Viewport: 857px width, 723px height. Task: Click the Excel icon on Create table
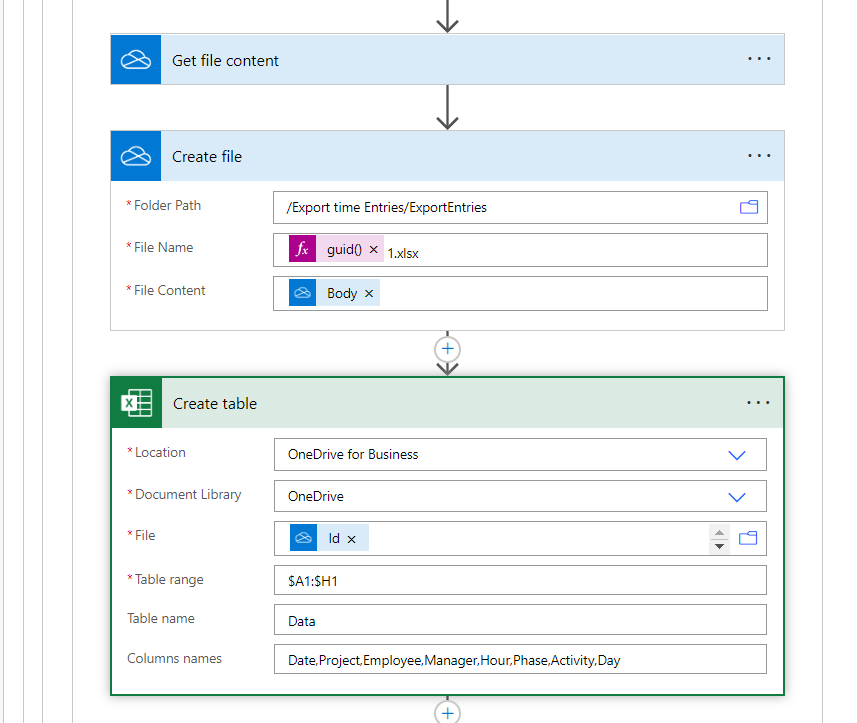tap(136, 403)
